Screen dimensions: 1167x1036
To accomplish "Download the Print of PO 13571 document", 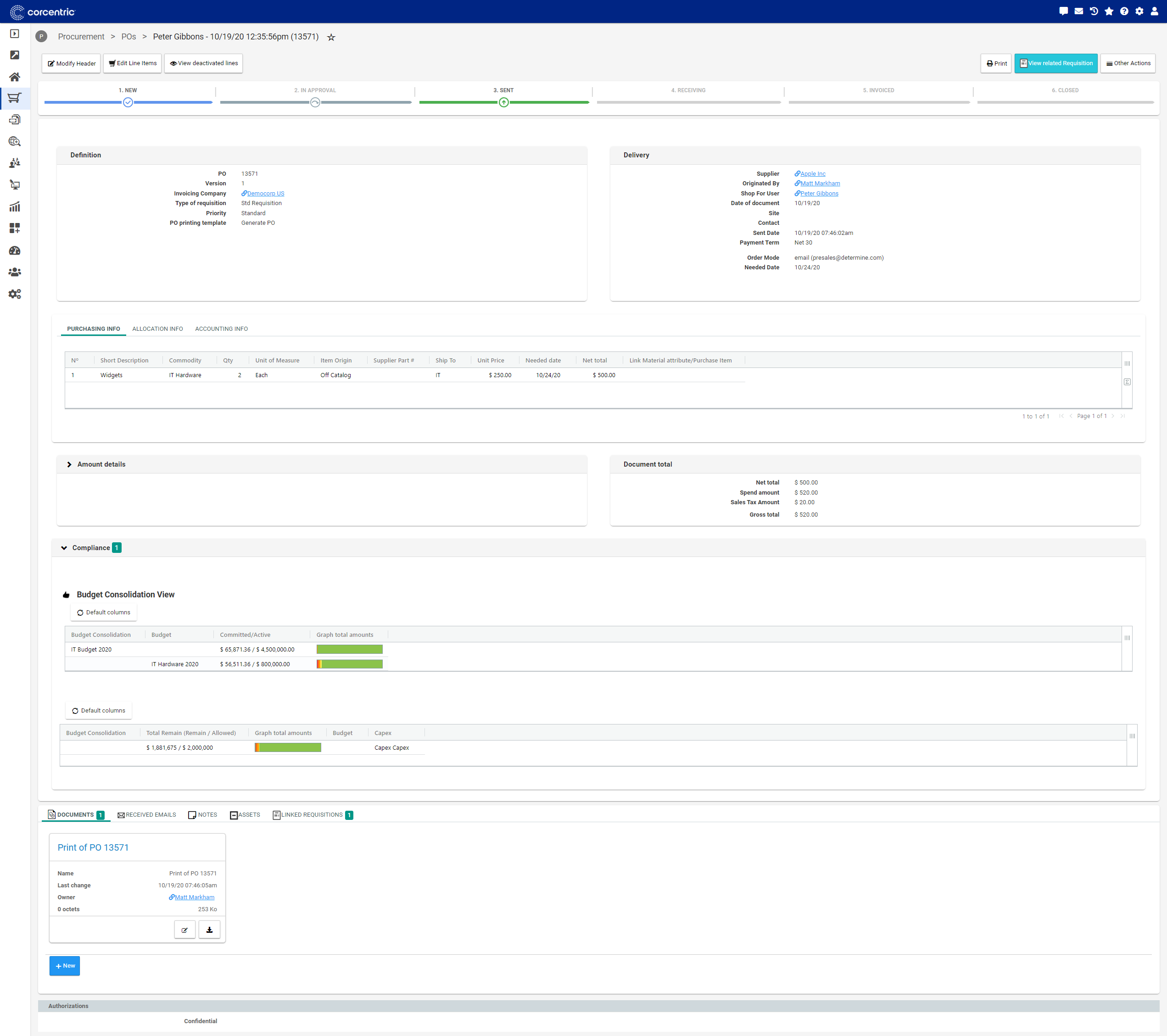I will (x=209, y=929).
